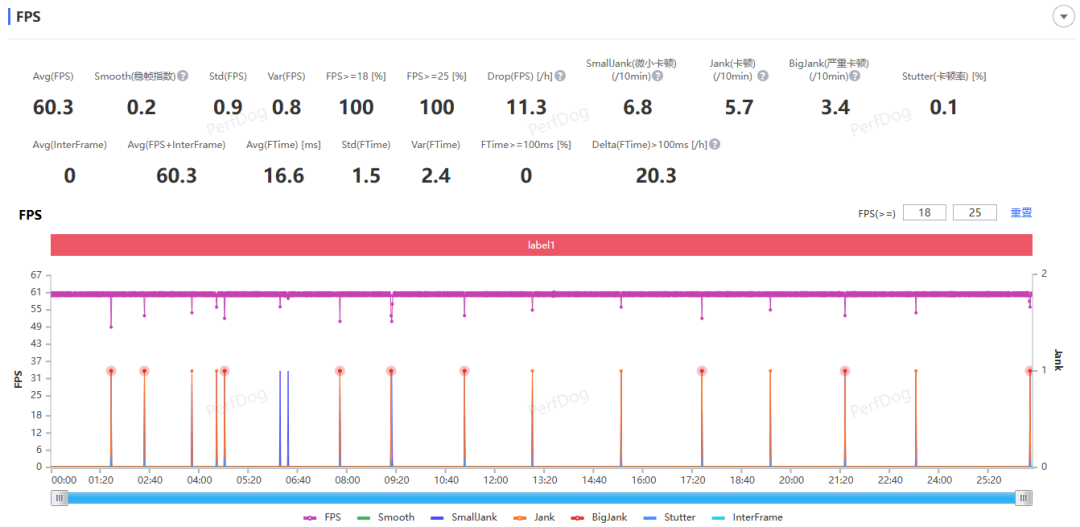The width and height of the screenshot is (1080, 527).
Task: Click the FPS threshold field showing 18
Action: tap(924, 213)
